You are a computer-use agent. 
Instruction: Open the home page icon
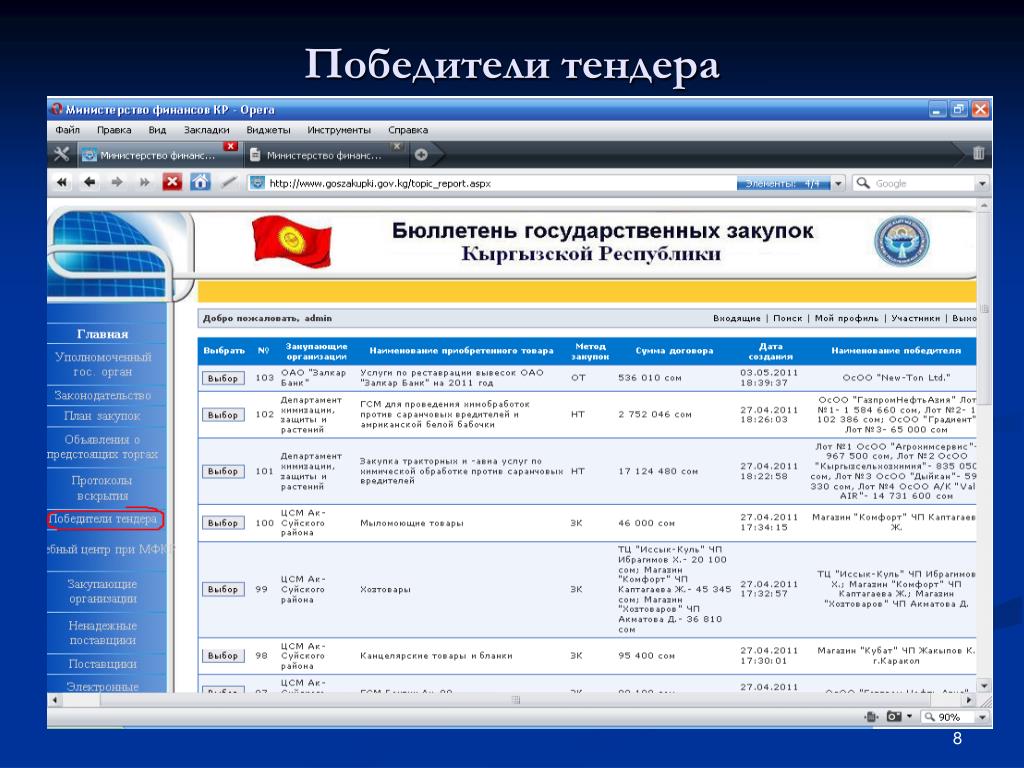[200, 182]
